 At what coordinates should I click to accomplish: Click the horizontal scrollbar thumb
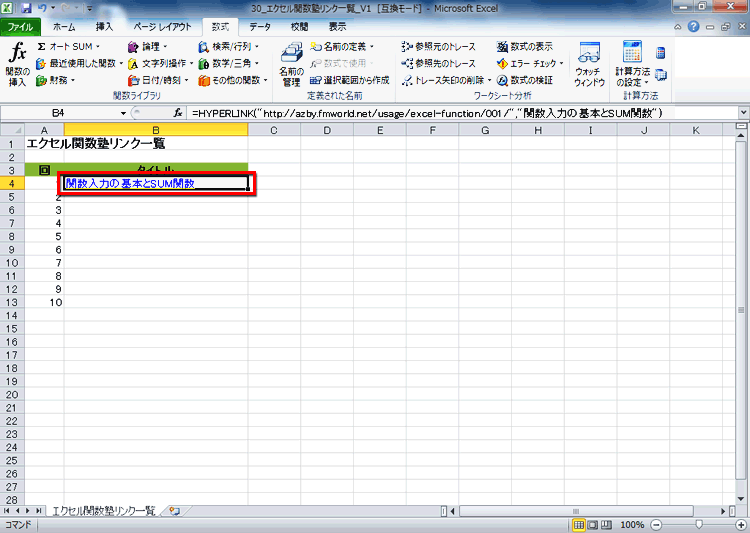576,511
